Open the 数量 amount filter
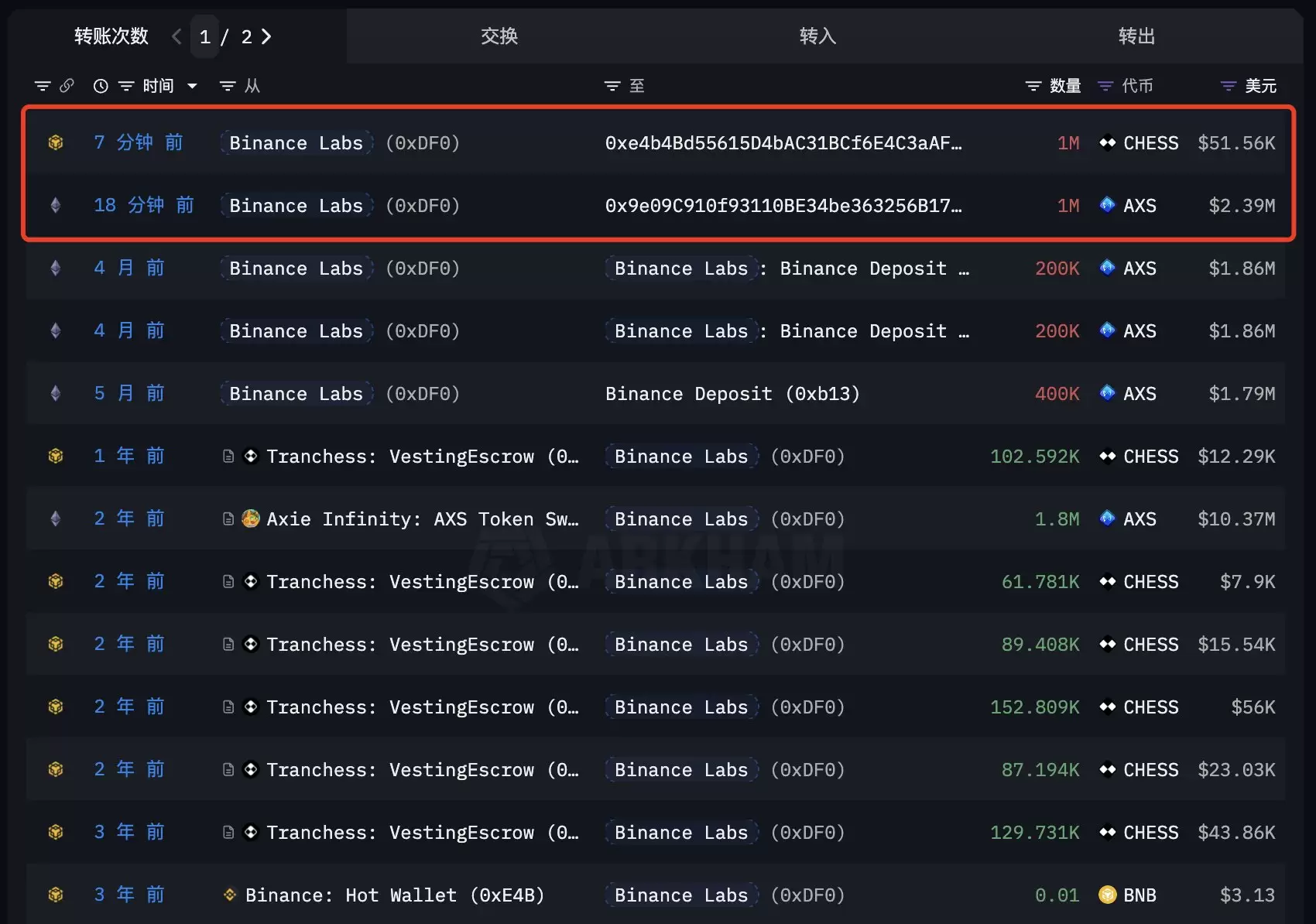1316x924 pixels. point(1033,86)
